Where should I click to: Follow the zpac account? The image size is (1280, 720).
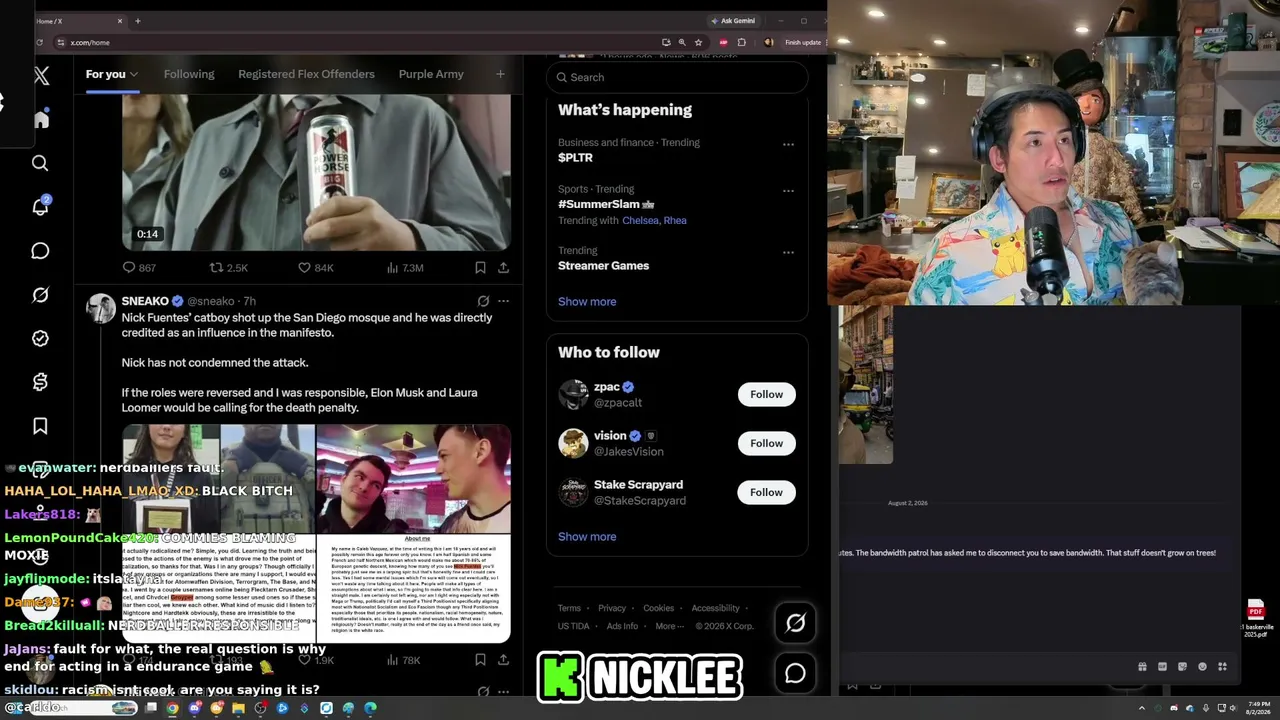pos(766,394)
